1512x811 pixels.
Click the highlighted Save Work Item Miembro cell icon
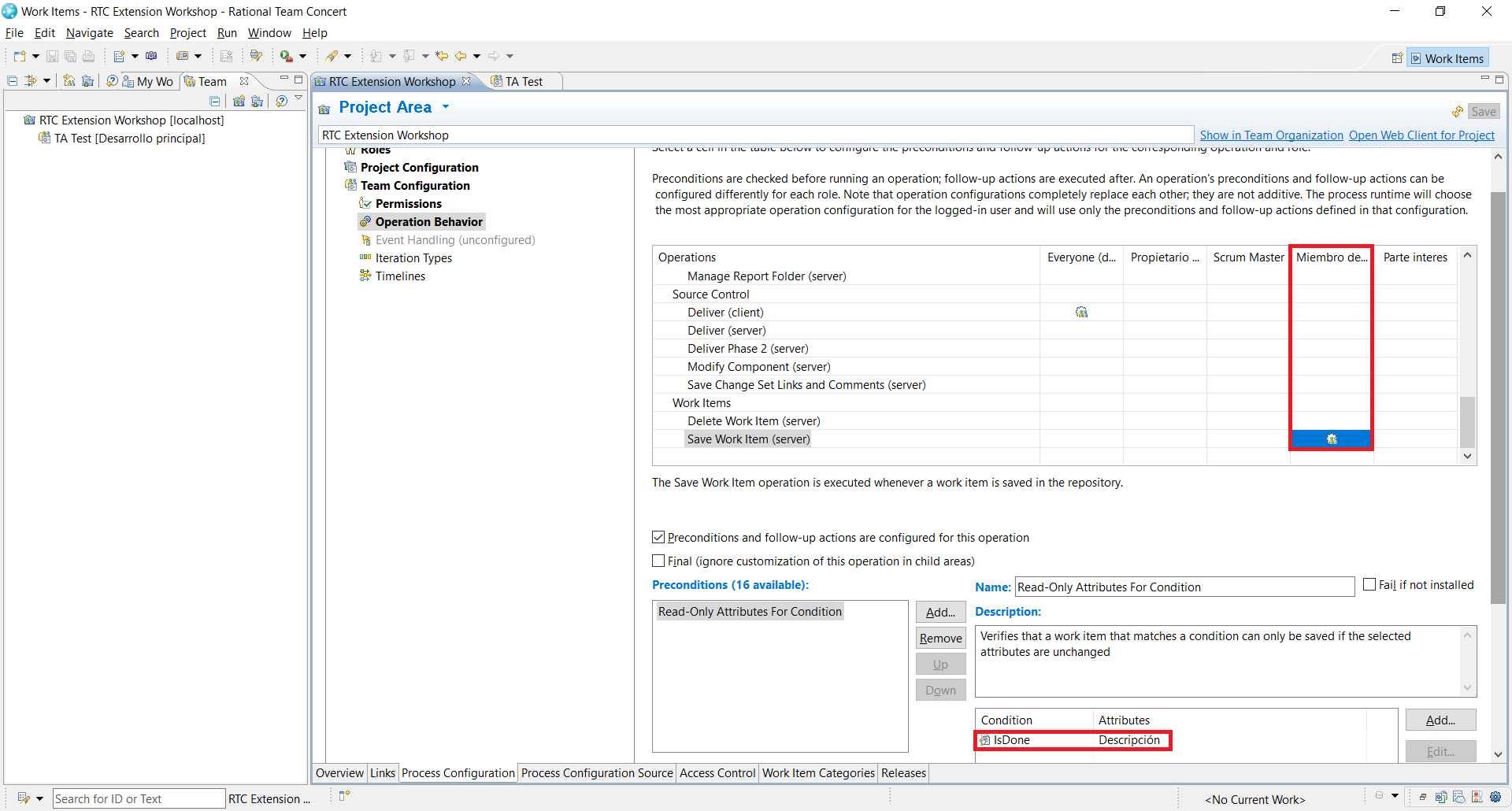pyautogui.click(x=1332, y=439)
